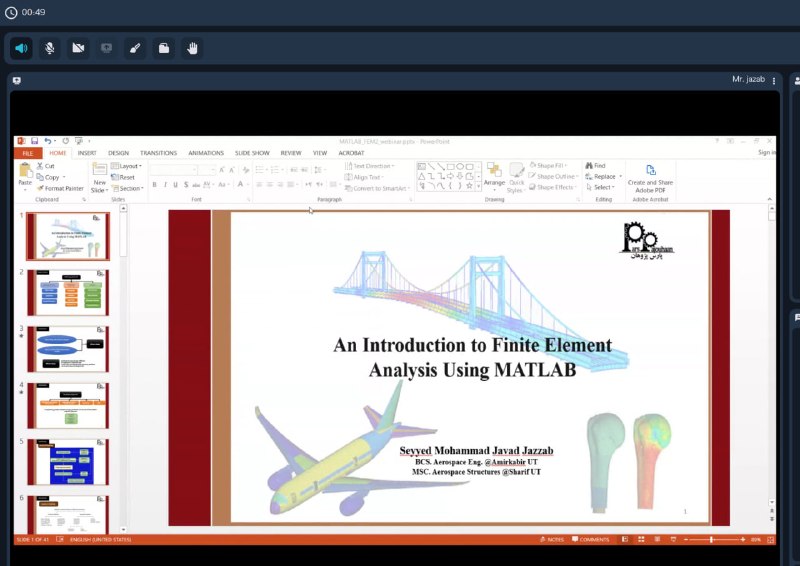Switch to the DESIGN tab
The height and width of the screenshot is (566, 800).
118,153
